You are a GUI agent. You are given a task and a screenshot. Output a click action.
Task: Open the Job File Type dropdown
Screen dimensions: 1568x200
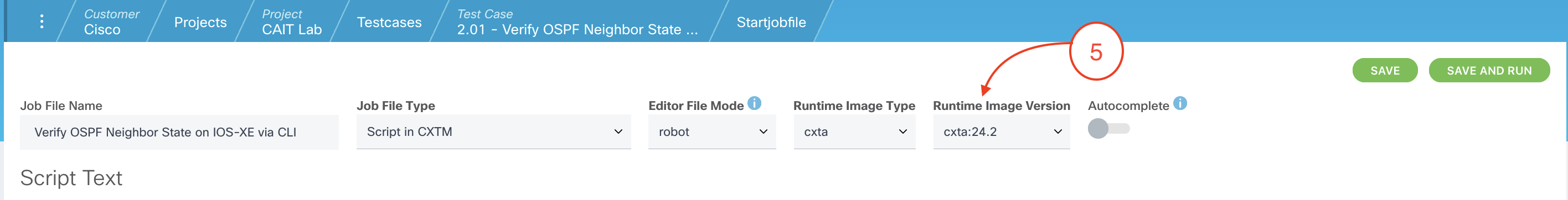(x=494, y=132)
